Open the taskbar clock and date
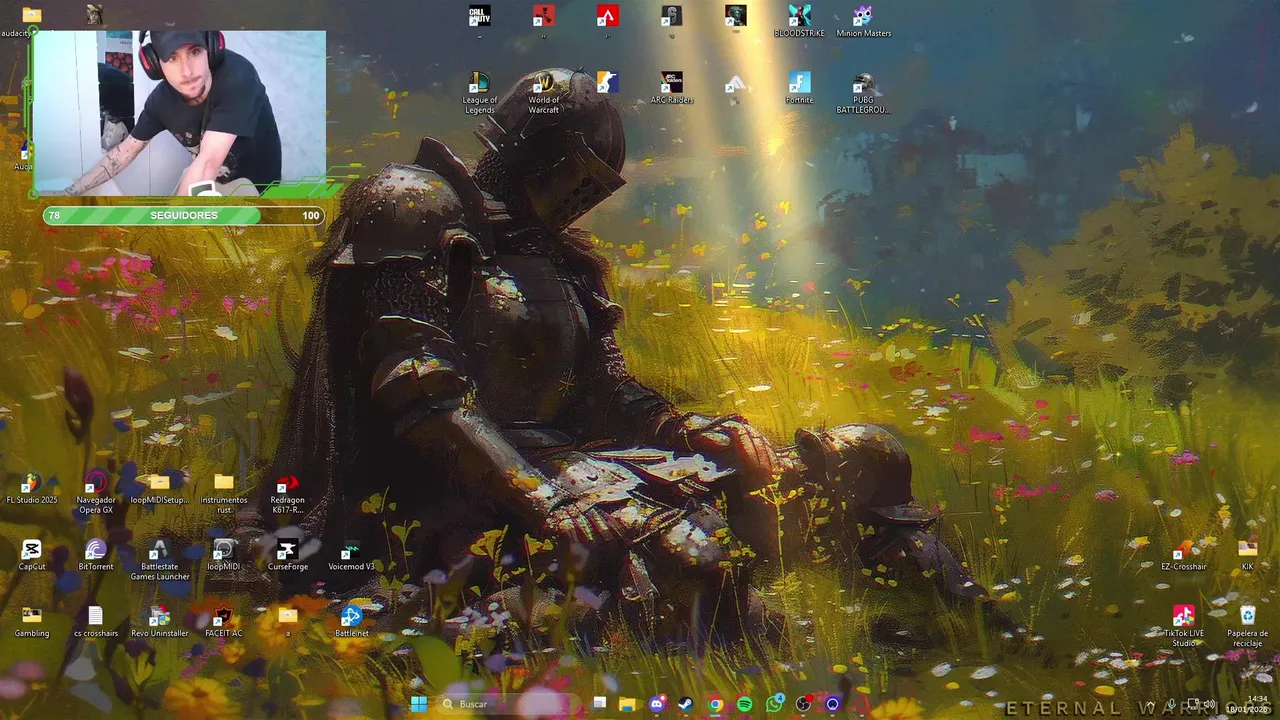 pos(1247,704)
